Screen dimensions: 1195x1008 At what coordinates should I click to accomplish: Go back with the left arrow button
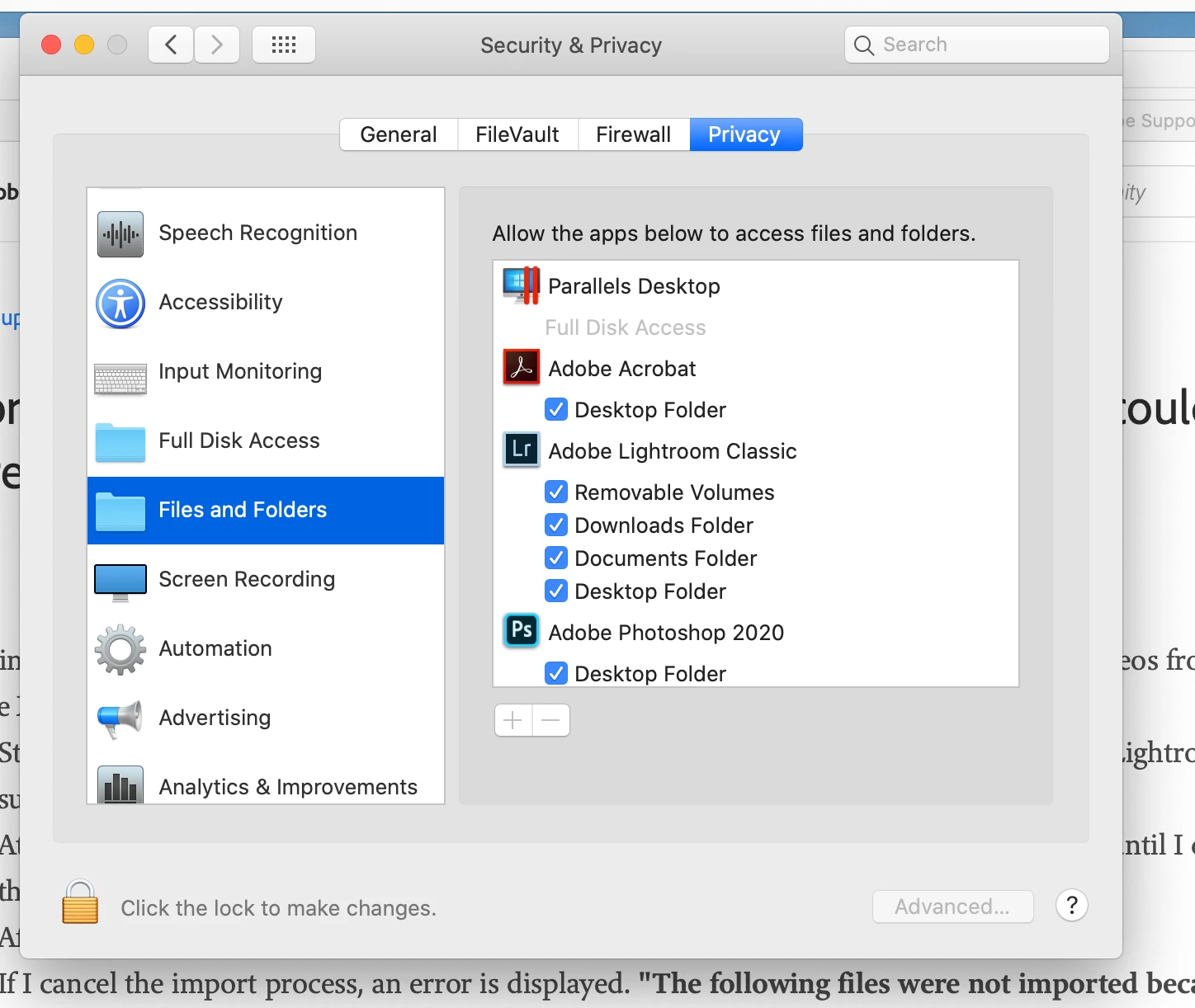(171, 45)
